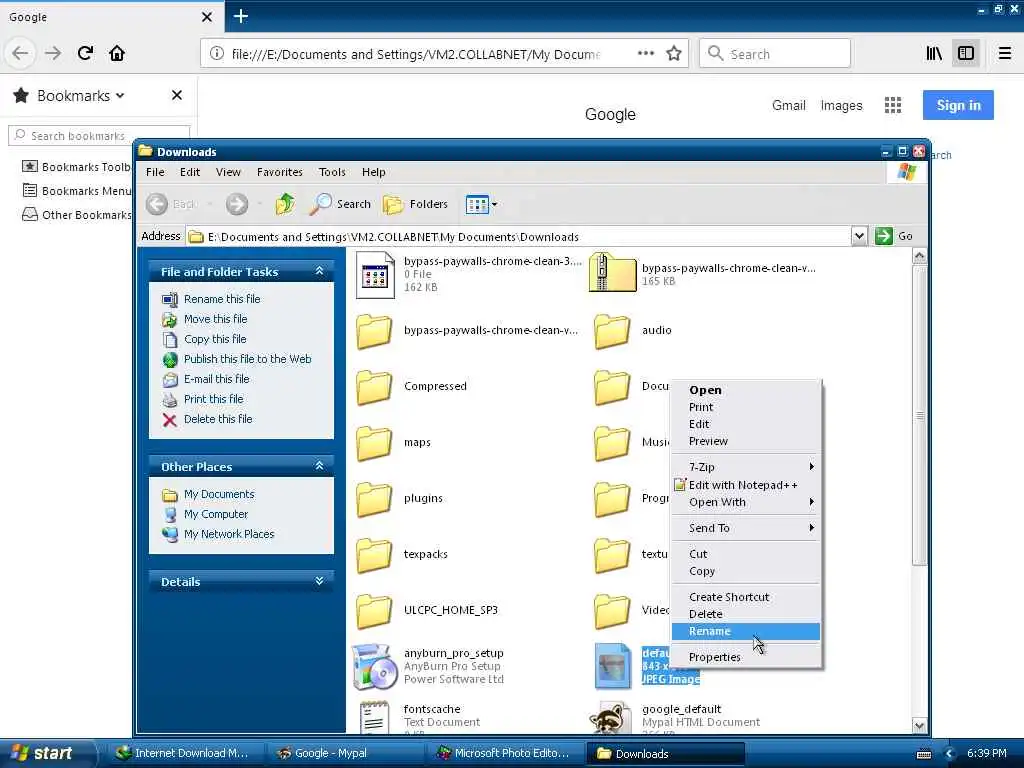Select the maps folder
Image resolution: width=1024 pixels, height=768 pixels.
[x=375, y=443]
